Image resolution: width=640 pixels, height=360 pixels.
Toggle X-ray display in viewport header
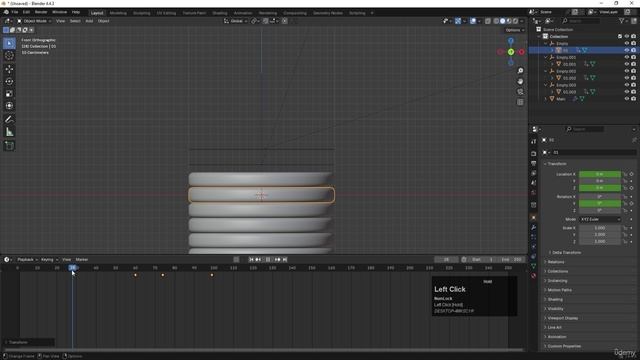(488, 21)
